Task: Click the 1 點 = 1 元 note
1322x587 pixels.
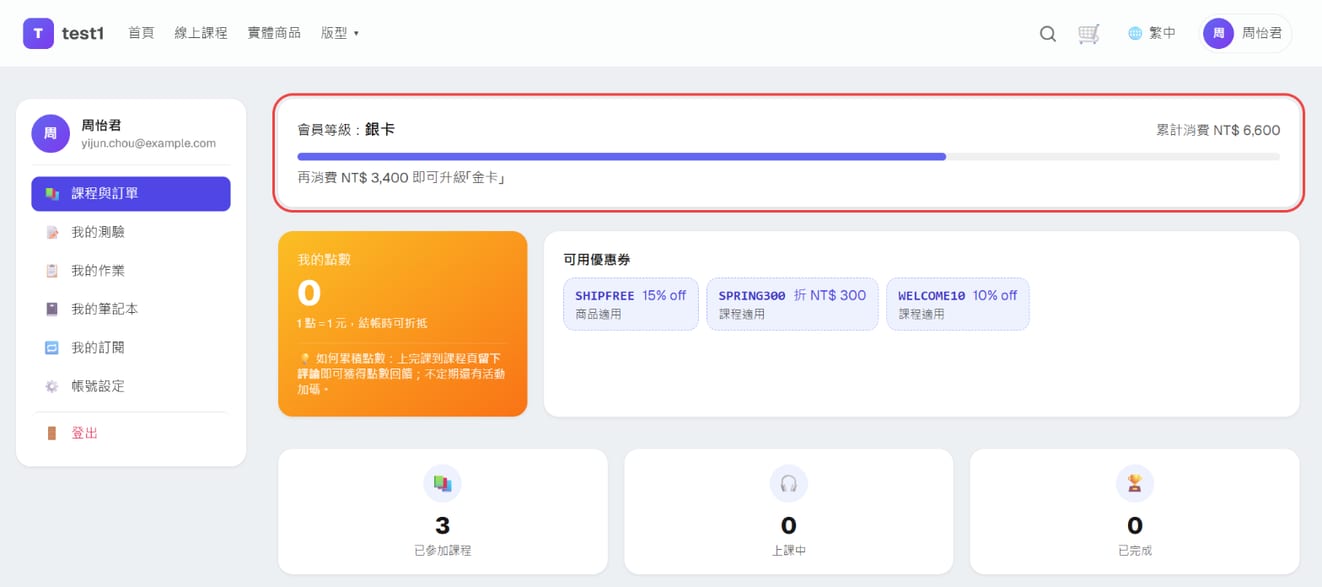Action: 363,324
